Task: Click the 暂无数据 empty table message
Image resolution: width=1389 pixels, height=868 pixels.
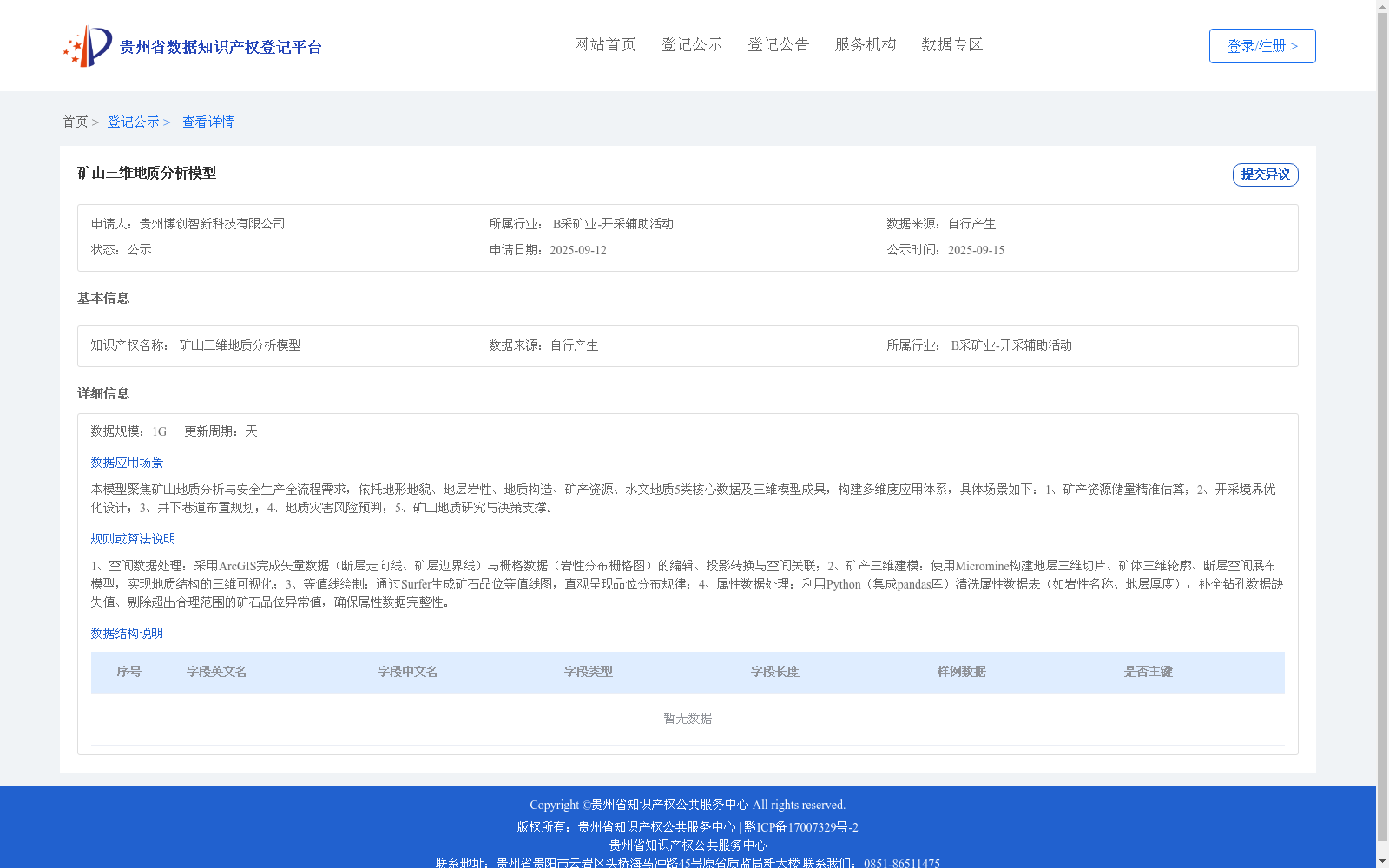Action: pos(688,719)
